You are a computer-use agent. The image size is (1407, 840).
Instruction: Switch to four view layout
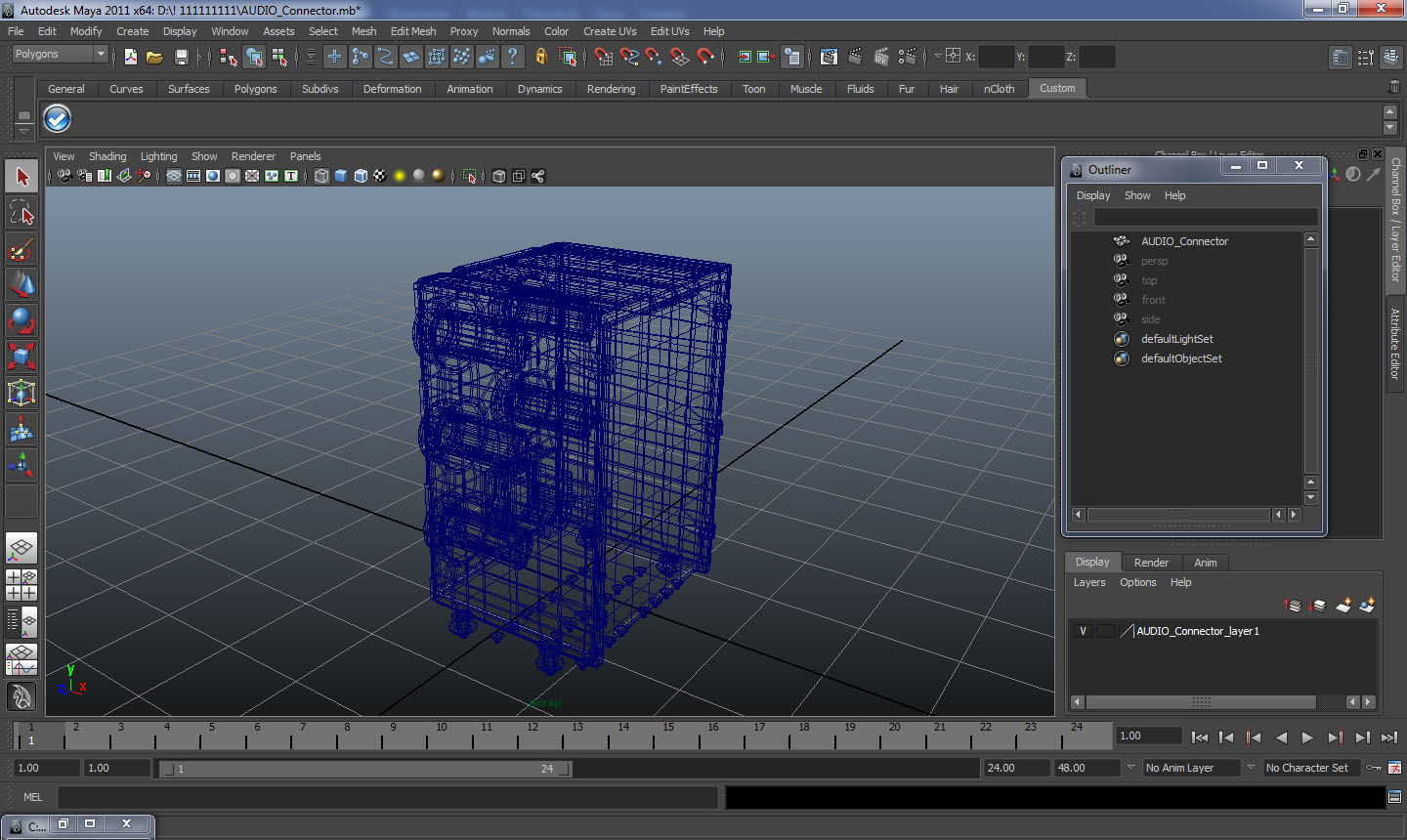click(x=21, y=585)
